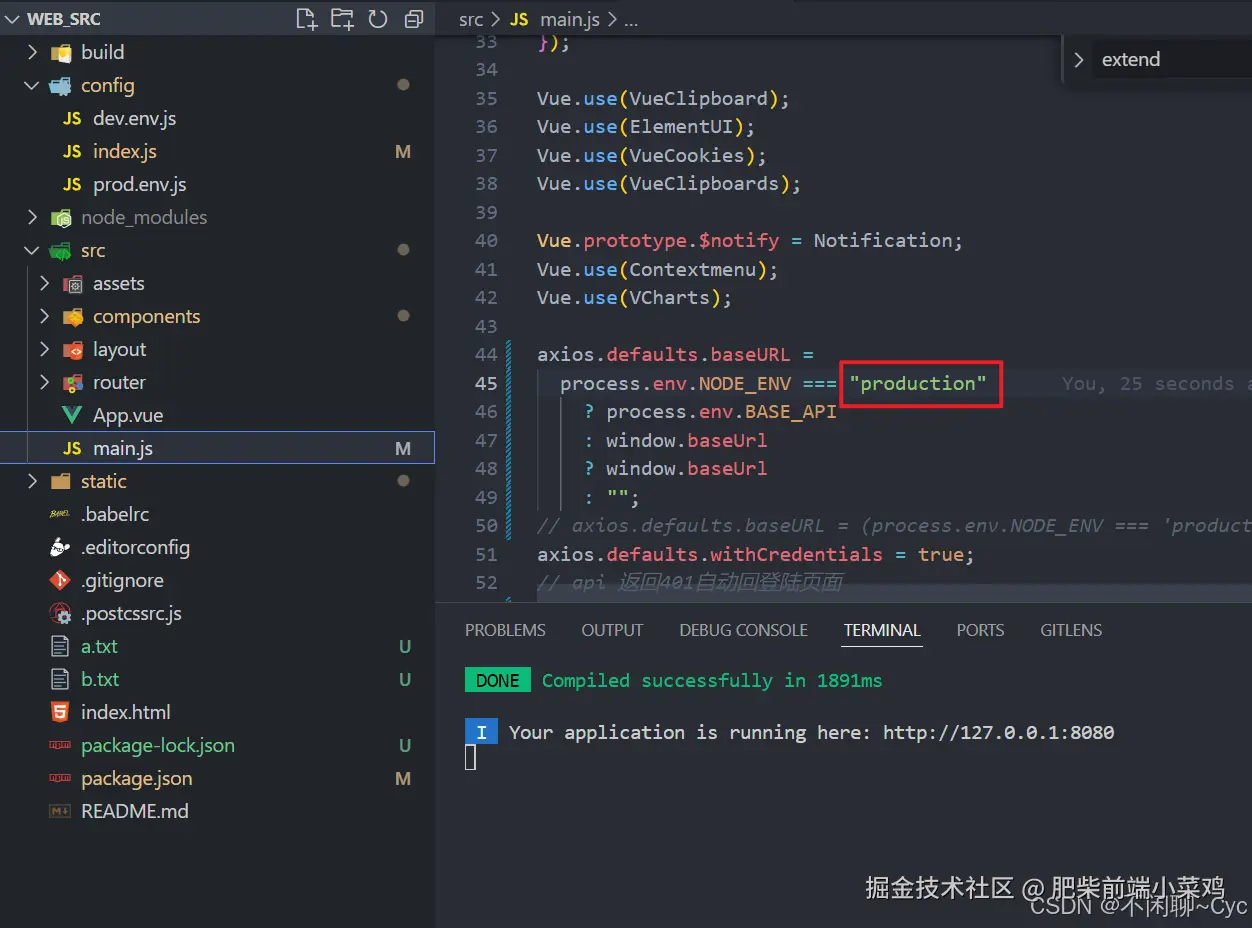Click the babel icon beside .babelrc
This screenshot has height=928, width=1252.
tap(60, 514)
